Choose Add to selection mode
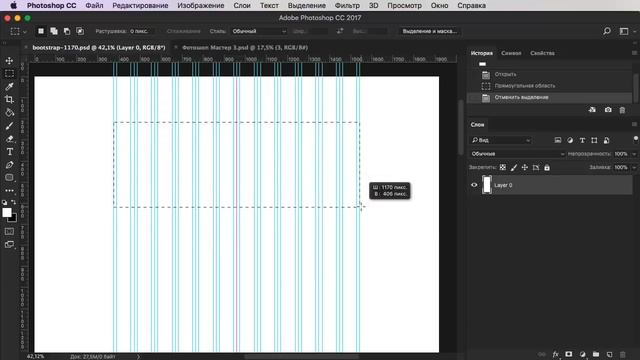Viewport: 640px width, 360px height. [54, 31]
